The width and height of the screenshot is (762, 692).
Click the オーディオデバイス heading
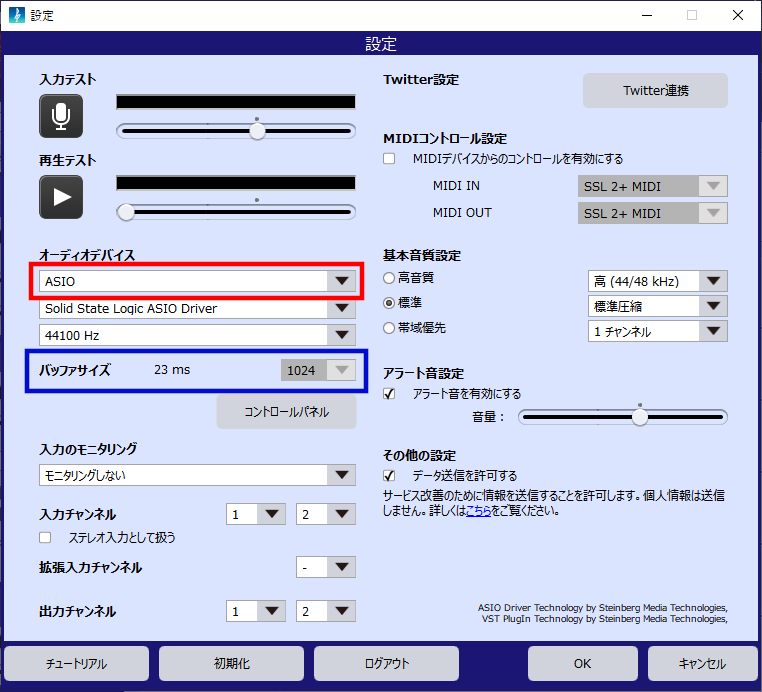coord(87,255)
